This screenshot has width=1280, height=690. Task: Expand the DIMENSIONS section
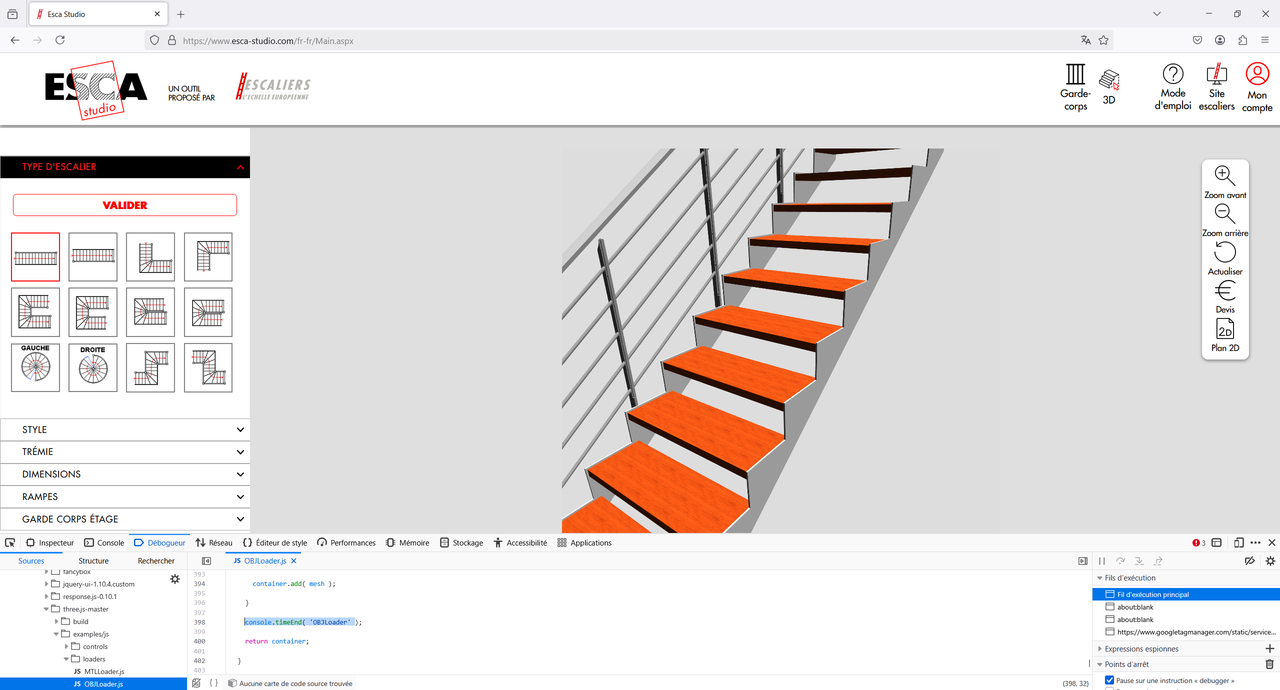pyautogui.click(x=125, y=474)
